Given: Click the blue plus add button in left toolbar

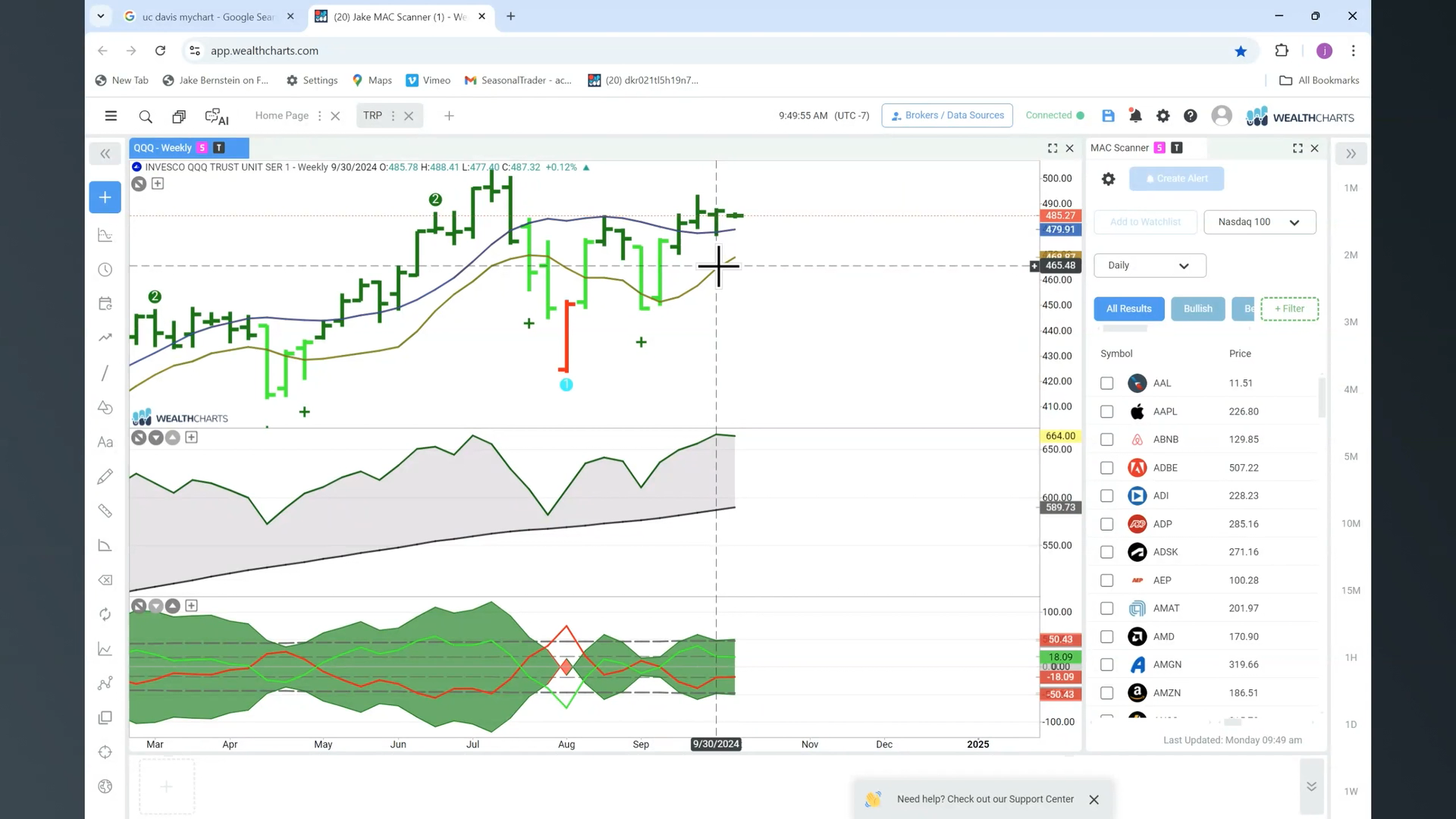Looking at the screenshot, I should tap(105, 197).
